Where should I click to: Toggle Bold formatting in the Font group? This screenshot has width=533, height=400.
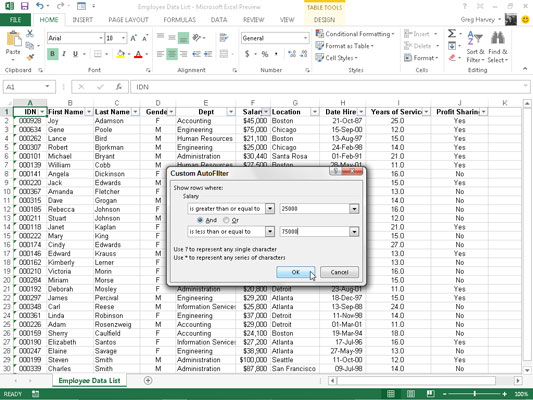[x=52, y=54]
